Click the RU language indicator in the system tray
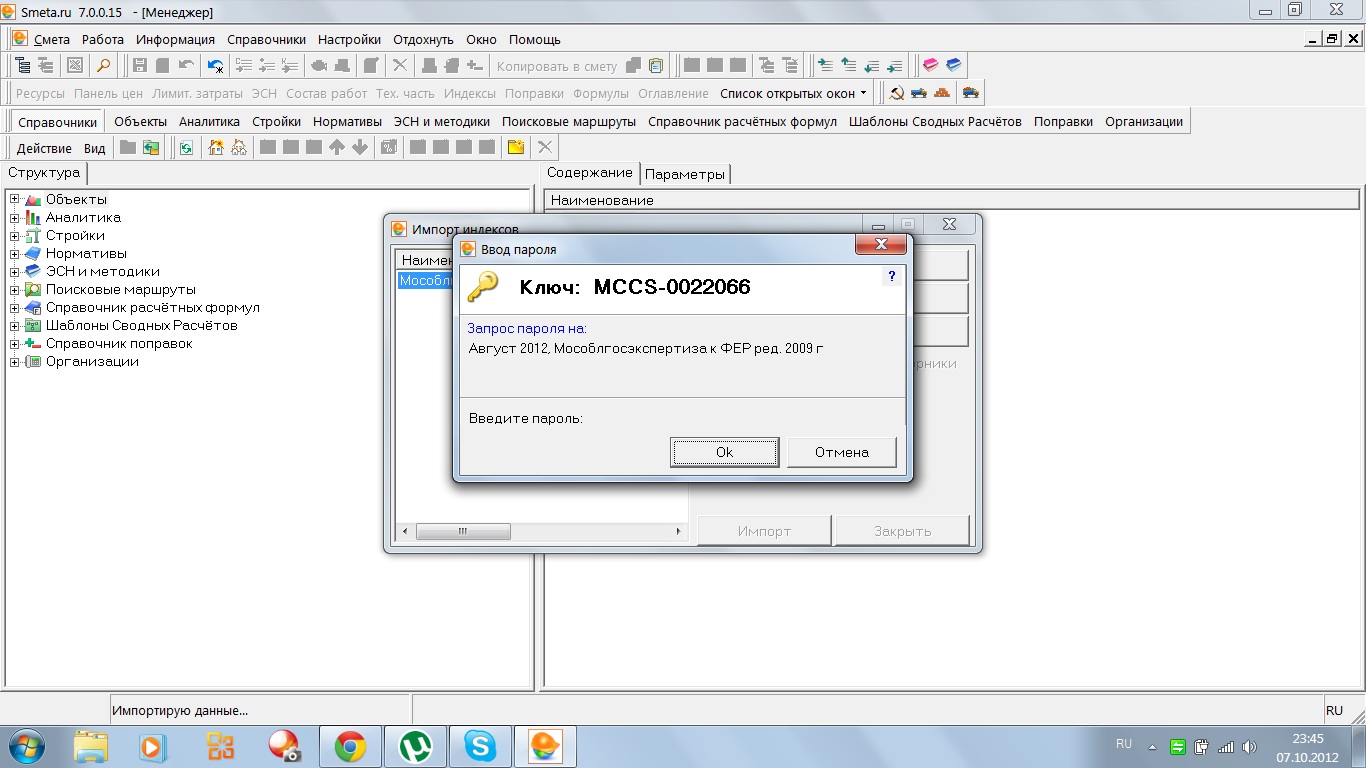This screenshot has height=768, width=1366. point(1124,744)
